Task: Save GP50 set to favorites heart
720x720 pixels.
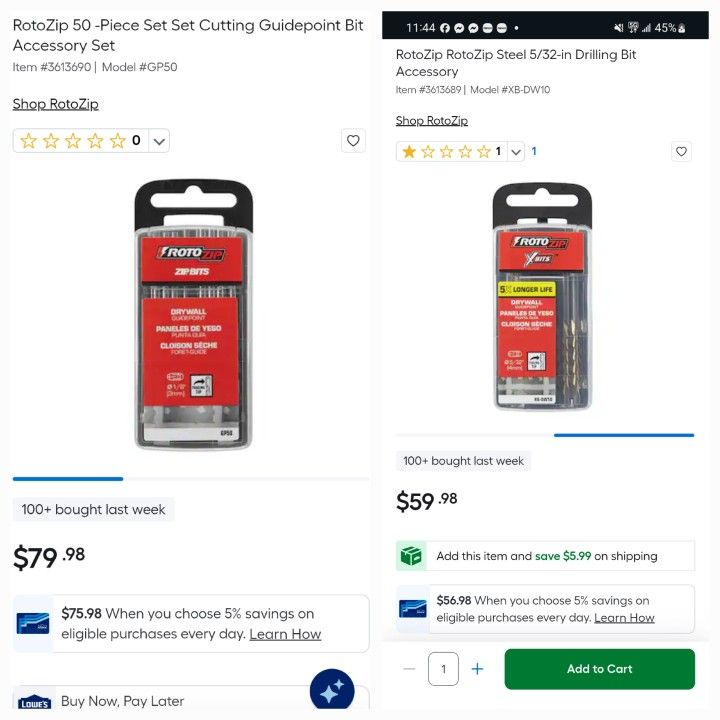Action: point(353,141)
